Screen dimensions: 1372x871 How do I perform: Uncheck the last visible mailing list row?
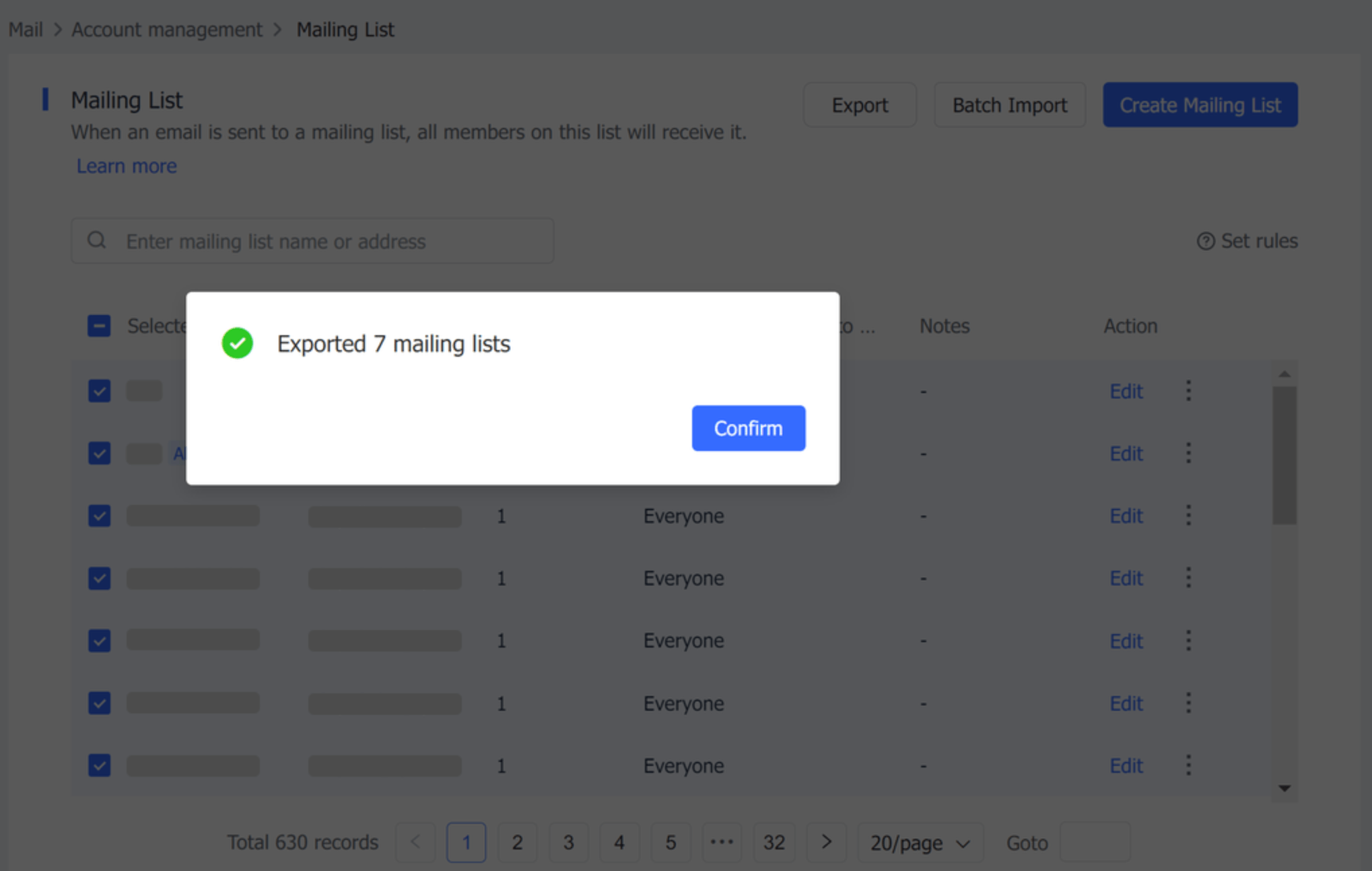click(x=98, y=765)
